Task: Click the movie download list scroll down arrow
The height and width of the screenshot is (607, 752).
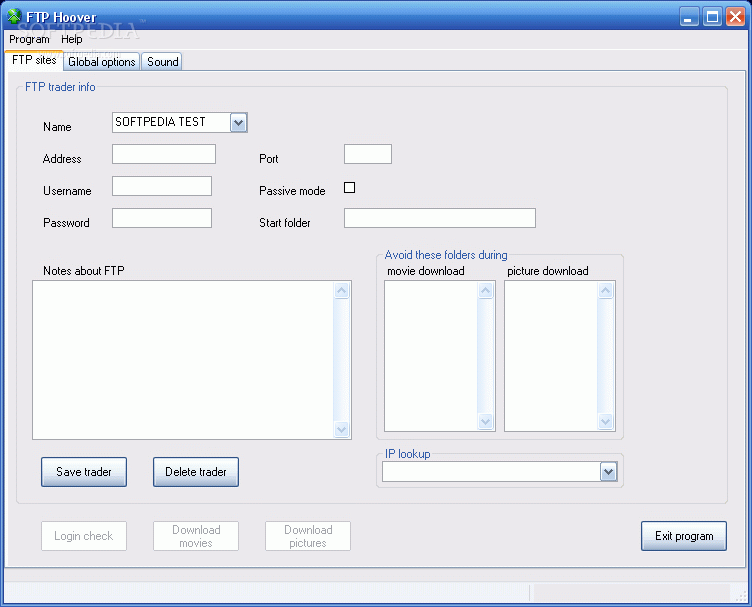Action: point(486,421)
